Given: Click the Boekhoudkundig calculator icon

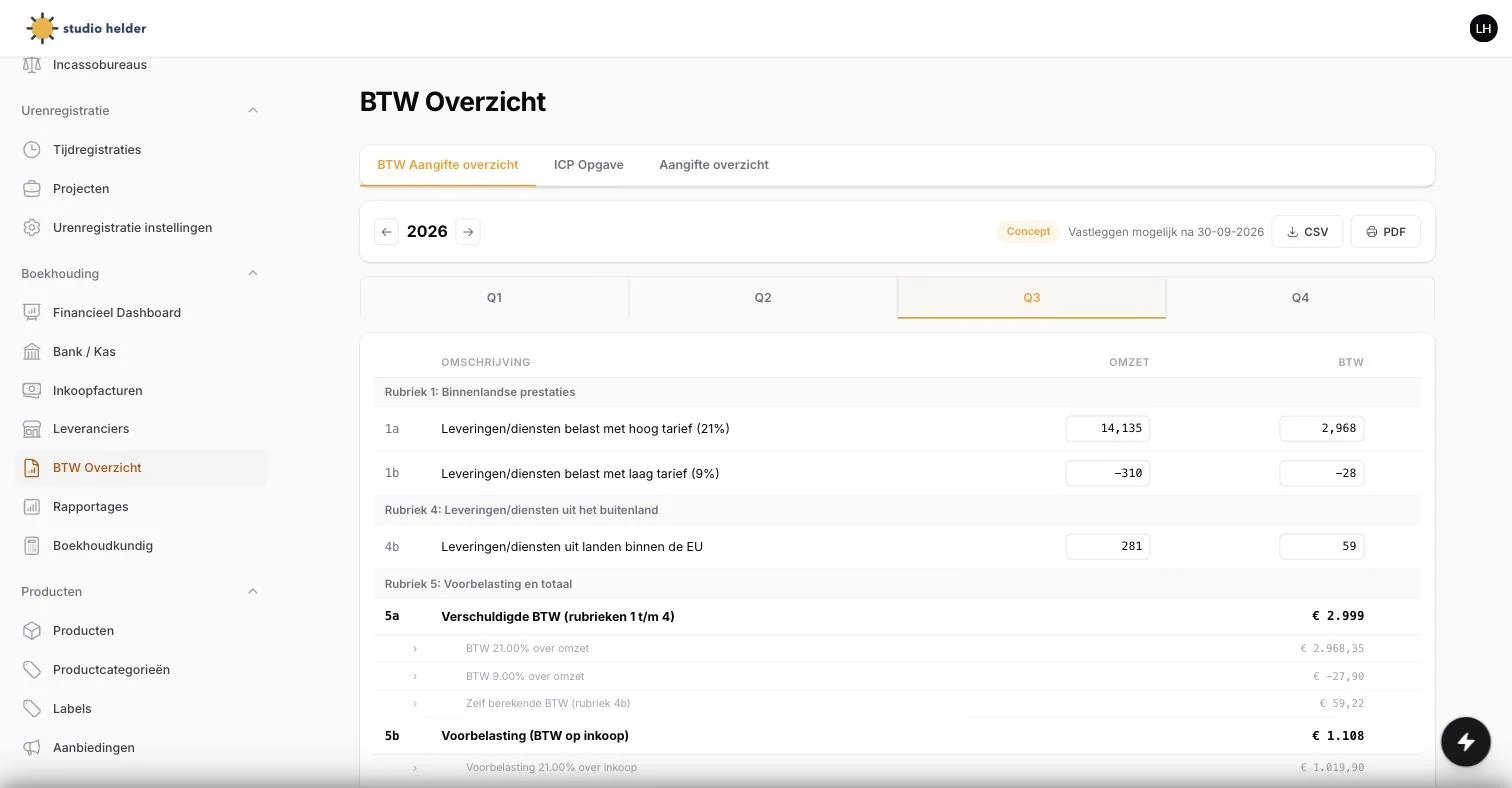Looking at the screenshot, I should [x=32, y=546].
